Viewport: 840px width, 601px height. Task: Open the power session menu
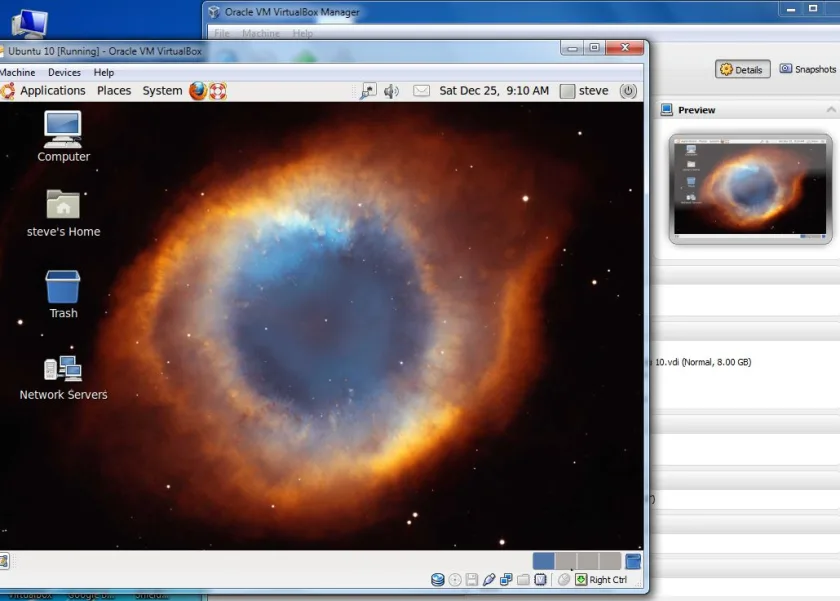[x=628, y=91]
